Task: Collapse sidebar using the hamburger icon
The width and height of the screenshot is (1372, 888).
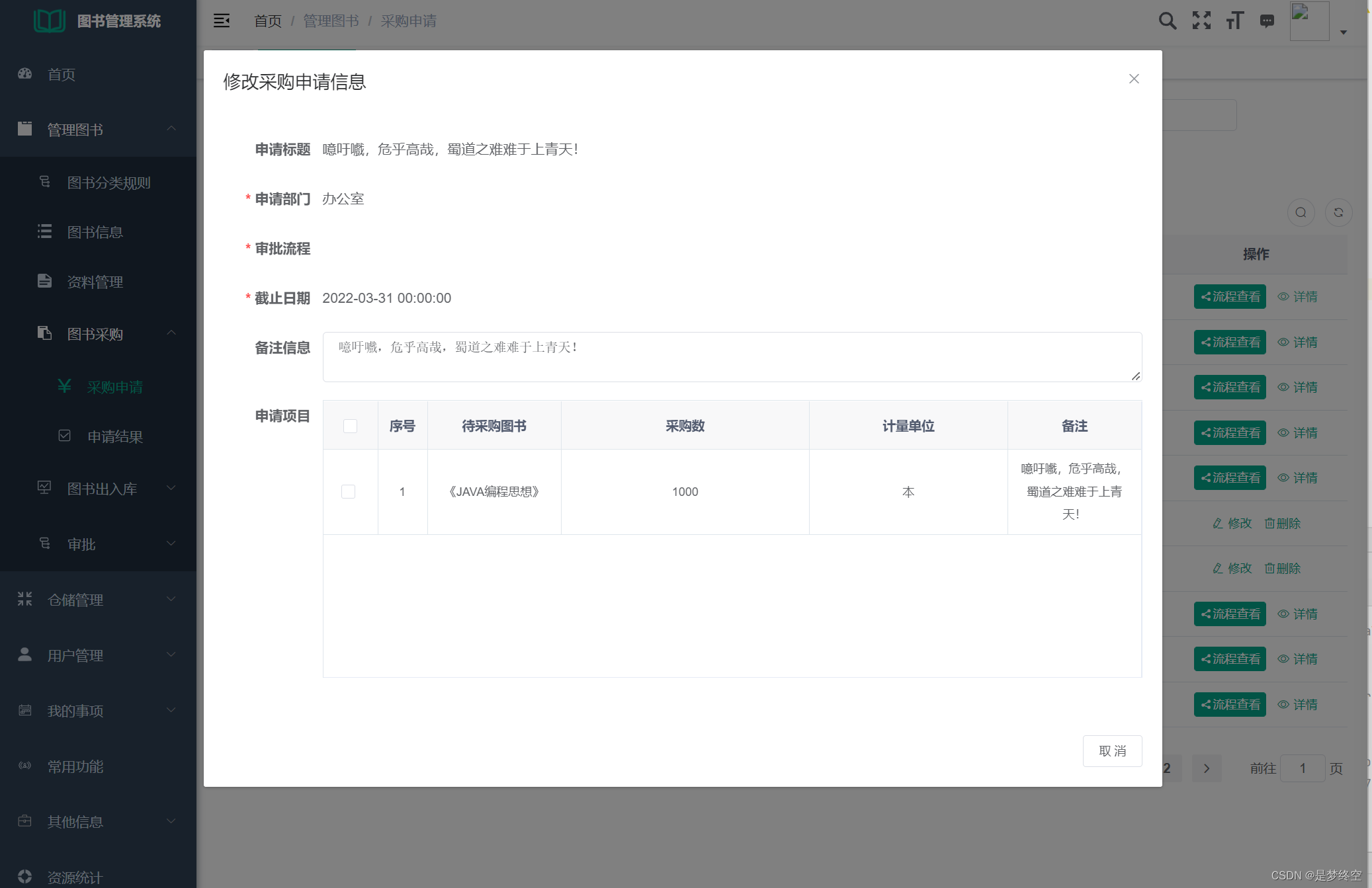Action: [222, 21]
